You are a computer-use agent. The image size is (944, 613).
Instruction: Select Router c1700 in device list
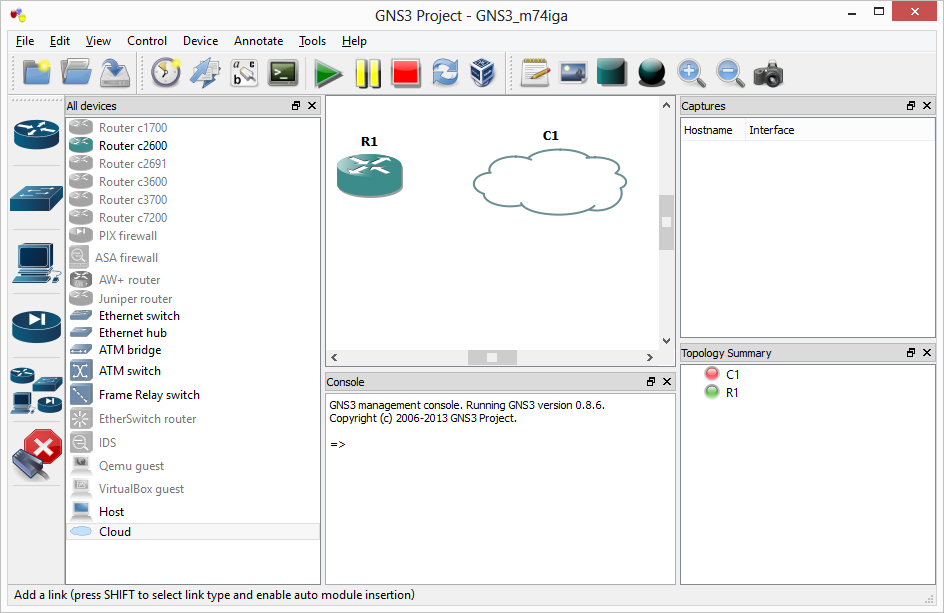click(x=193, y=128)
